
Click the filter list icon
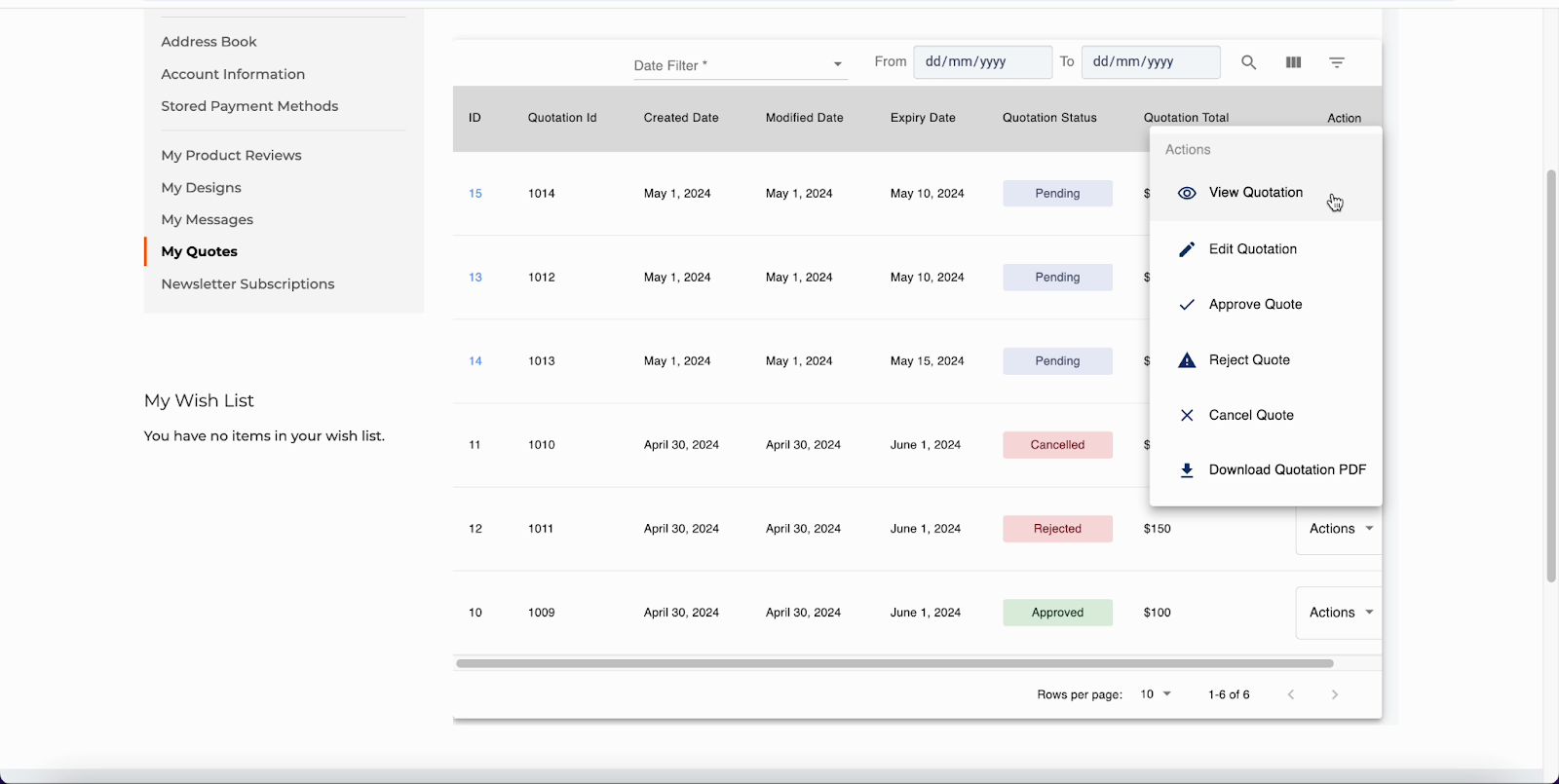(1337, 62)
